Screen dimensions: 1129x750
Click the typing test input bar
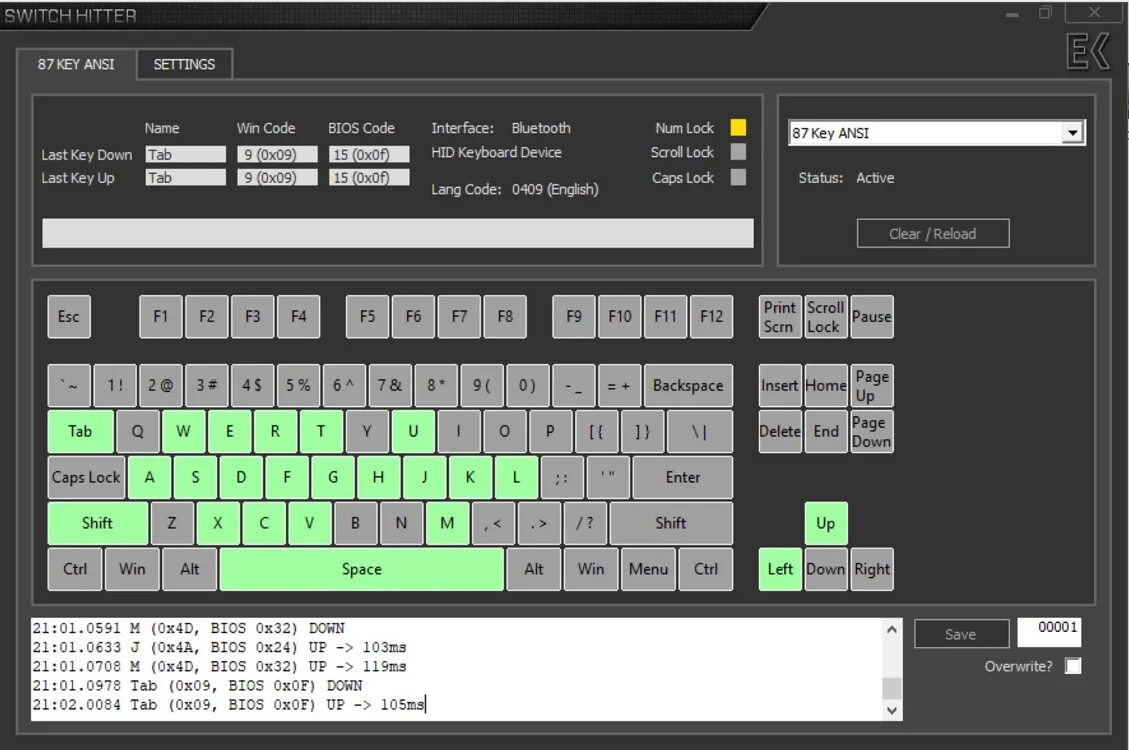397,233
